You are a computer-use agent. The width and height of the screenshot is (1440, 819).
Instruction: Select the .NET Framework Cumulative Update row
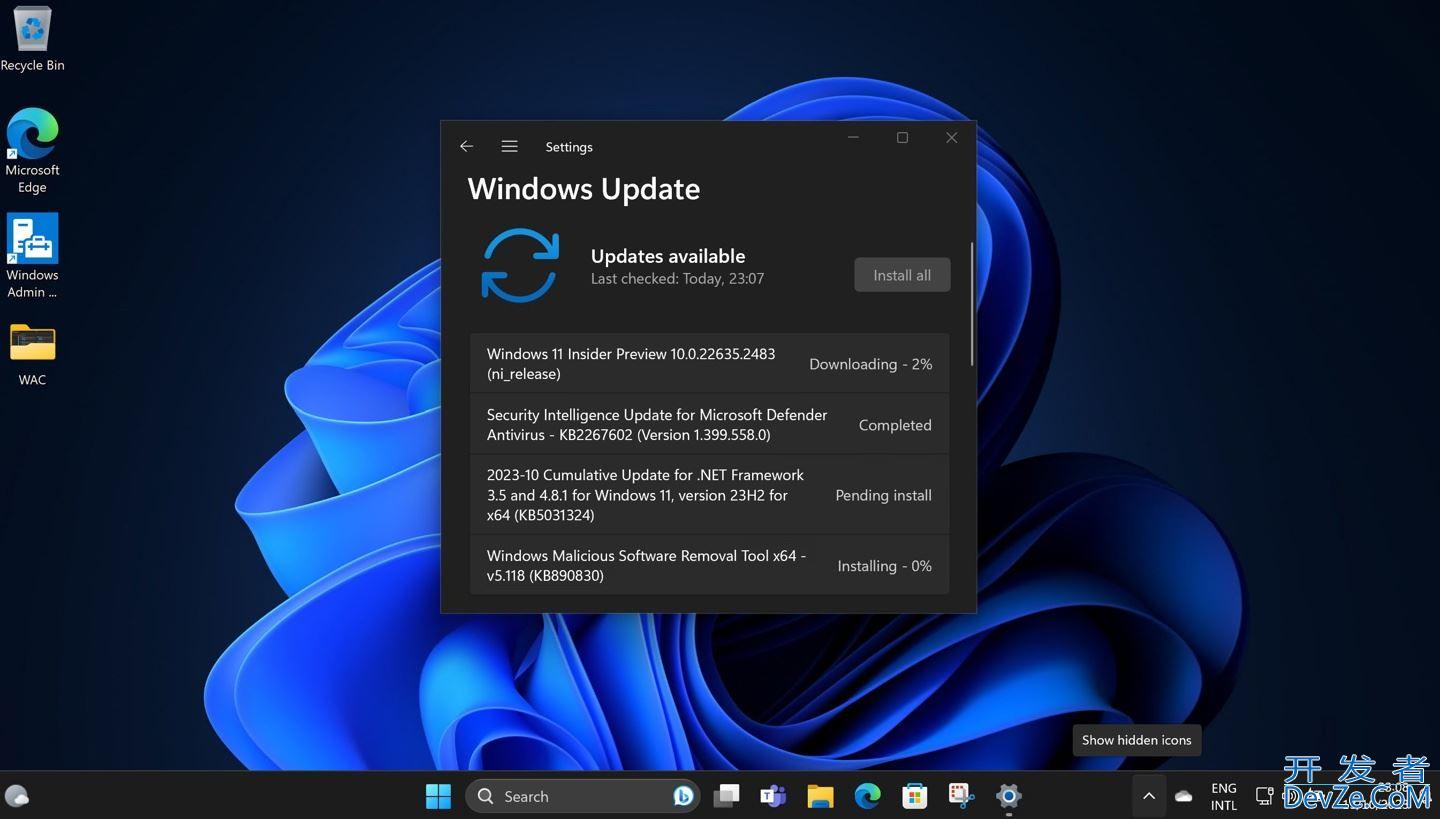pos(709,495)
